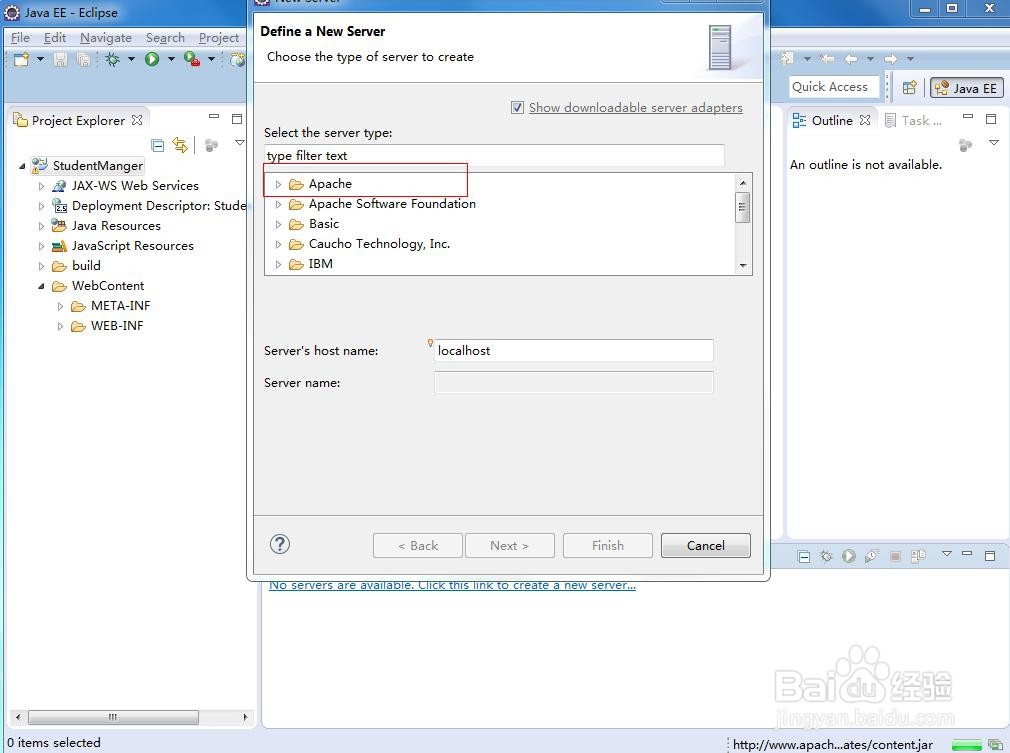
Task: Click the green progress indicator in status bar
Action: click(966, 745)
